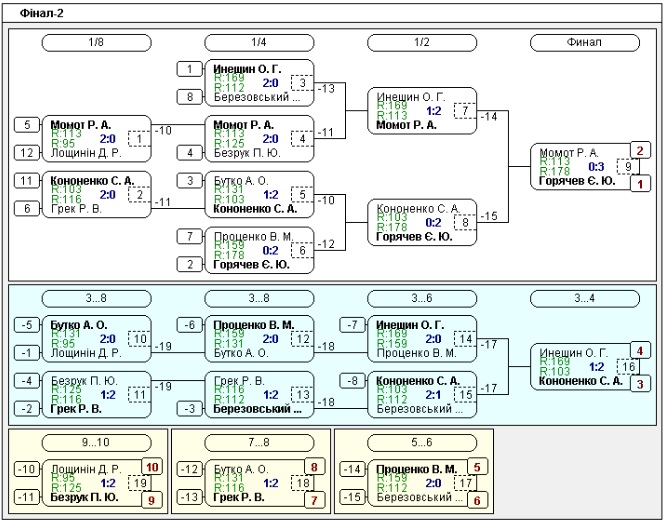Image resolution: width=664 pixels, height=521 pixels.
Task: Click red place badge 5 for Проценко
Action: click(x=477, y=467)
